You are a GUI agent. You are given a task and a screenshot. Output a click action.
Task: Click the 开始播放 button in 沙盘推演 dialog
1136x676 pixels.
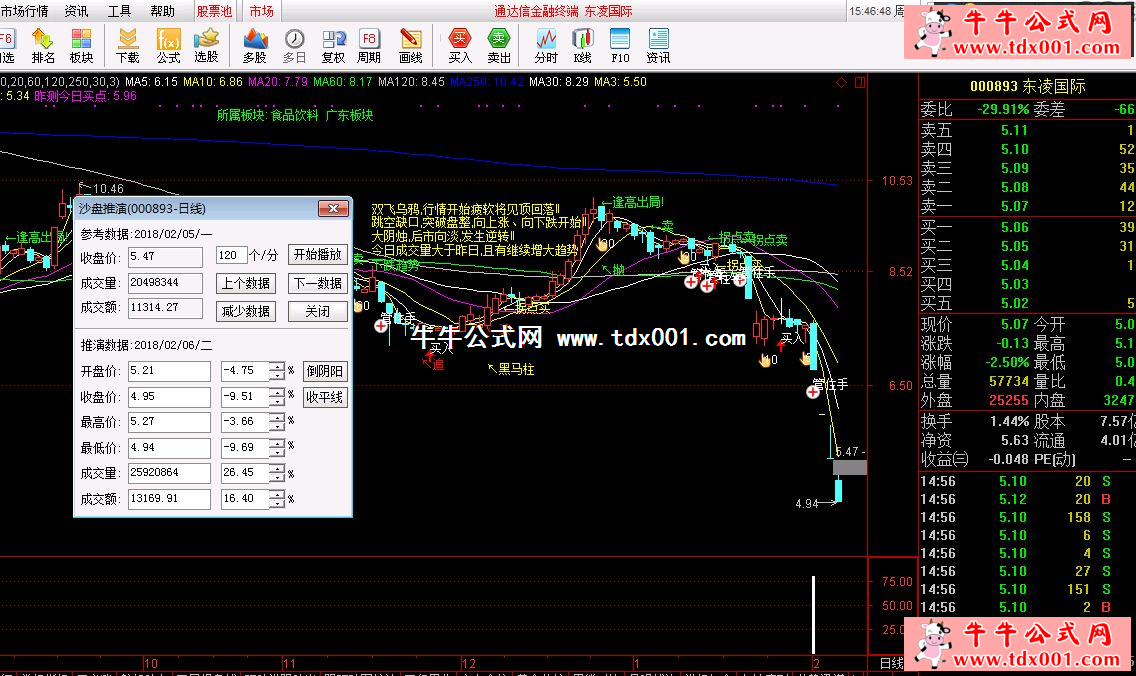pyautogui.click(x=318, y=255)
